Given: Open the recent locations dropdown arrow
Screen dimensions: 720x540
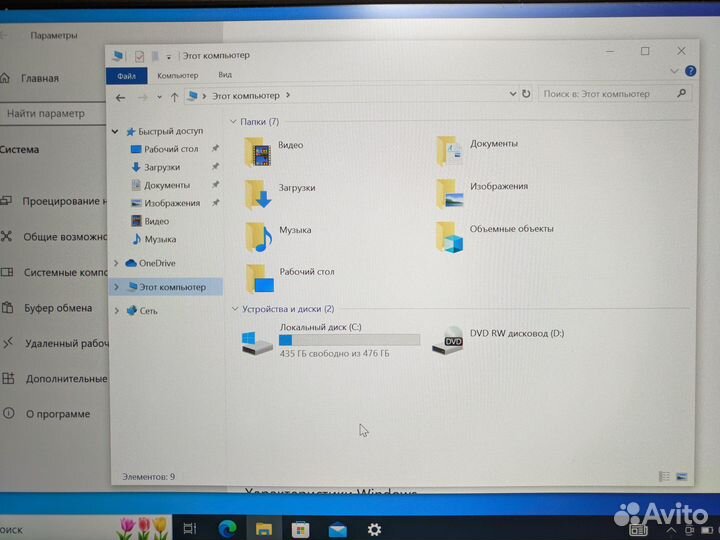Looking at the screenshot, I should (x=159, y=97).
